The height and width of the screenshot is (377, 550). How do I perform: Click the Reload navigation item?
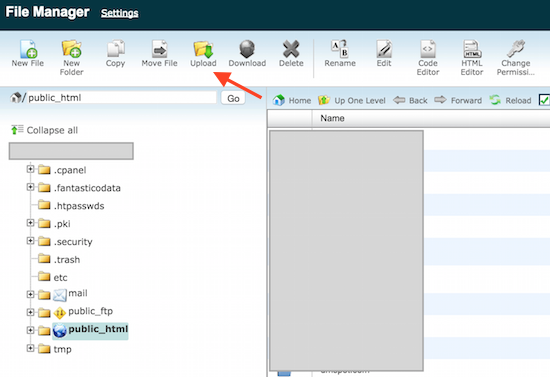510,101
